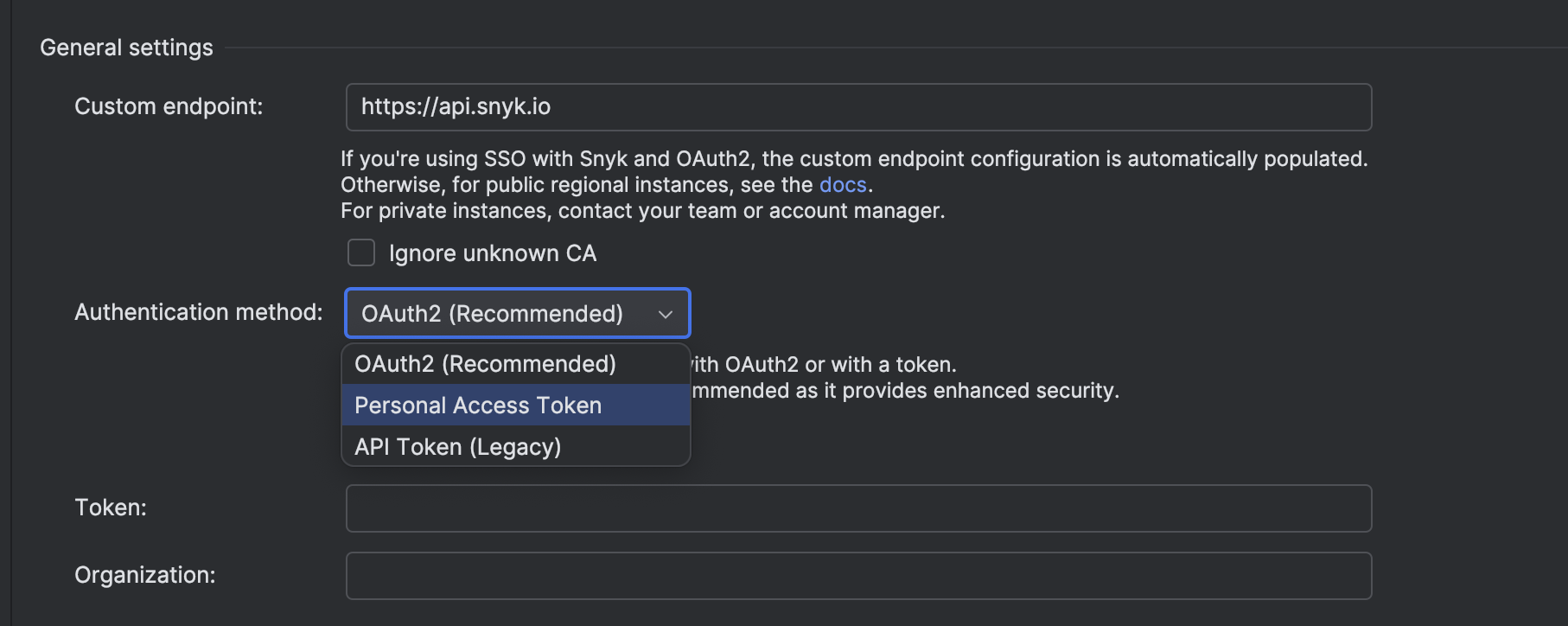The width and height of the screenshot is (1568, 626).
Task: Click the 'Authentication method:' label
Action: point(198,312)
